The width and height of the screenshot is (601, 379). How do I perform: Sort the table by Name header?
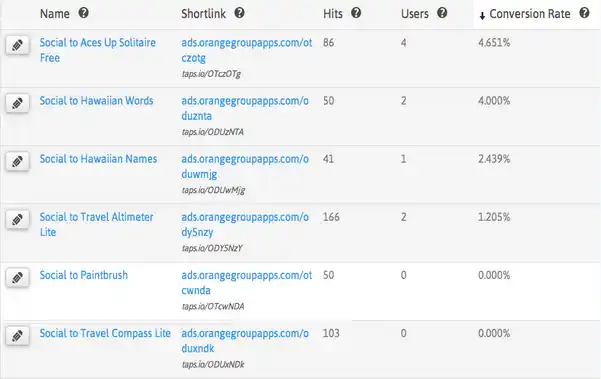pyautogui.click(x=55, y=14)
